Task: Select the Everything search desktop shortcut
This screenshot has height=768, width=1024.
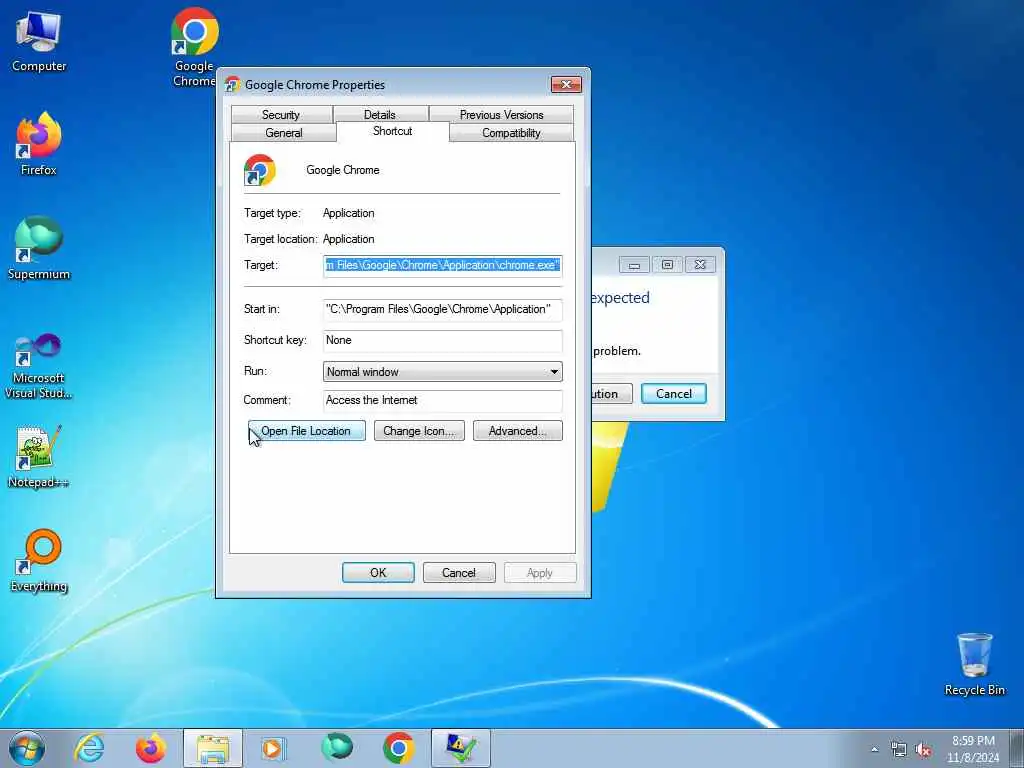Action: [39, 560]
